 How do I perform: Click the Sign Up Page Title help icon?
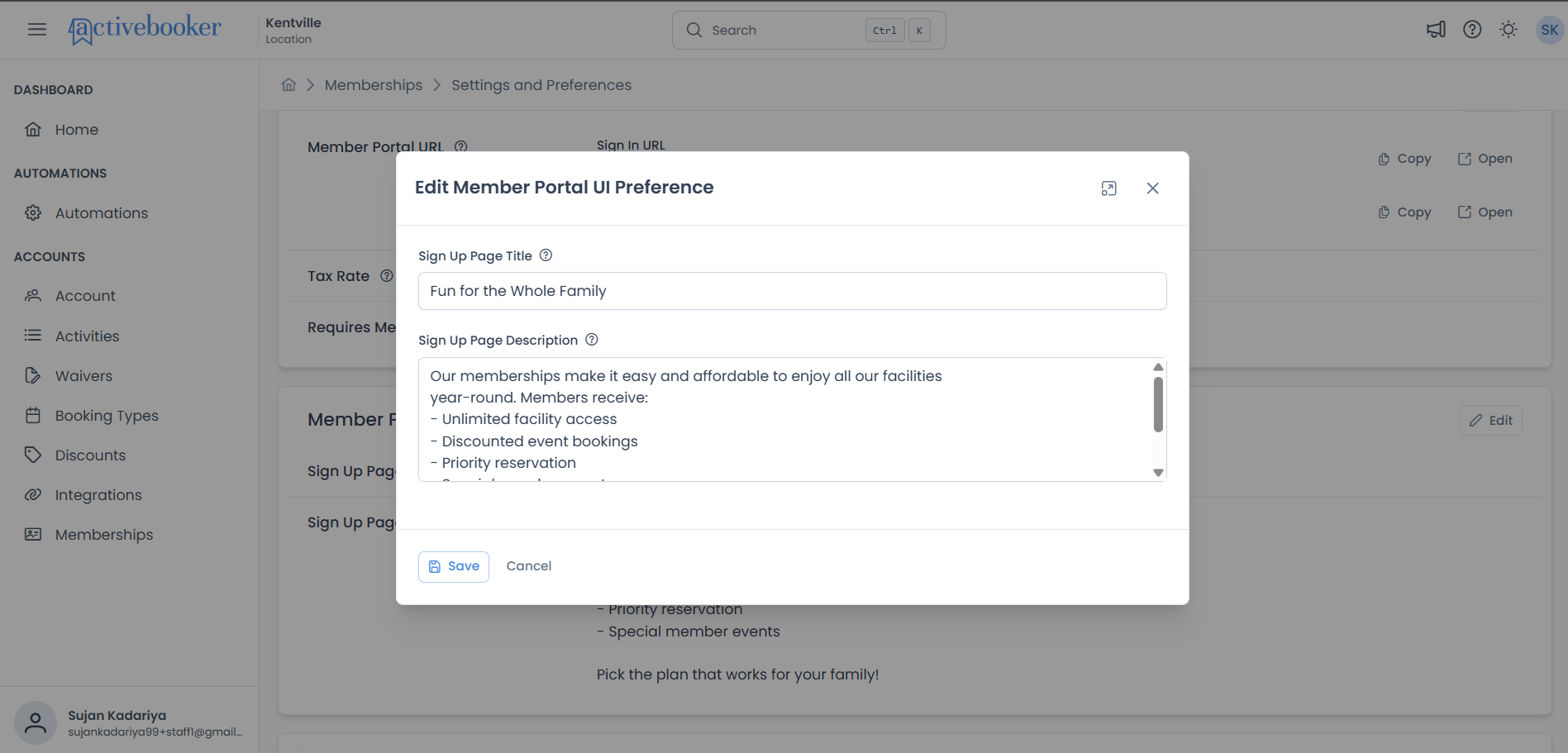click(x=546, y=255)
